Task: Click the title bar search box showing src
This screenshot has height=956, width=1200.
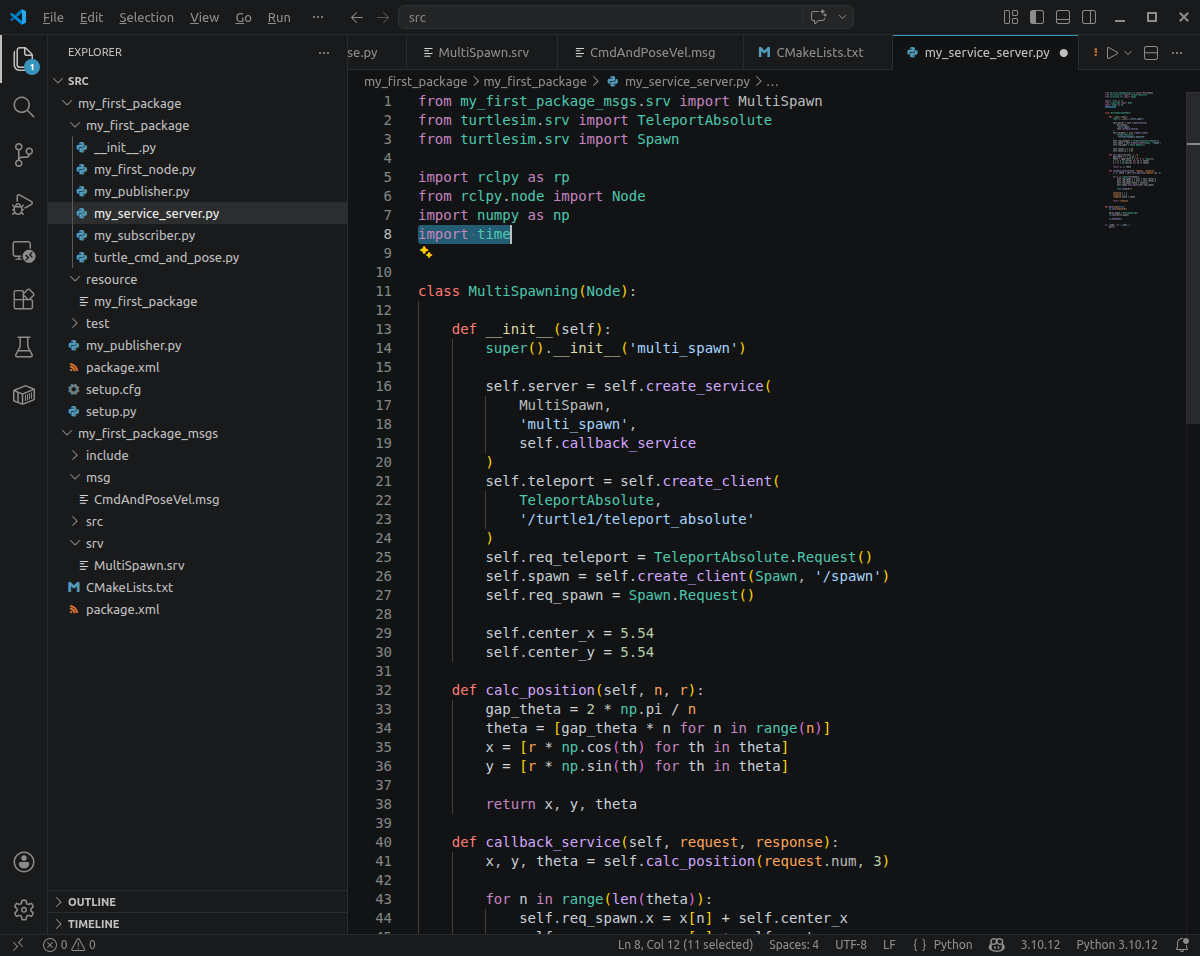Action: pos(626,17)
